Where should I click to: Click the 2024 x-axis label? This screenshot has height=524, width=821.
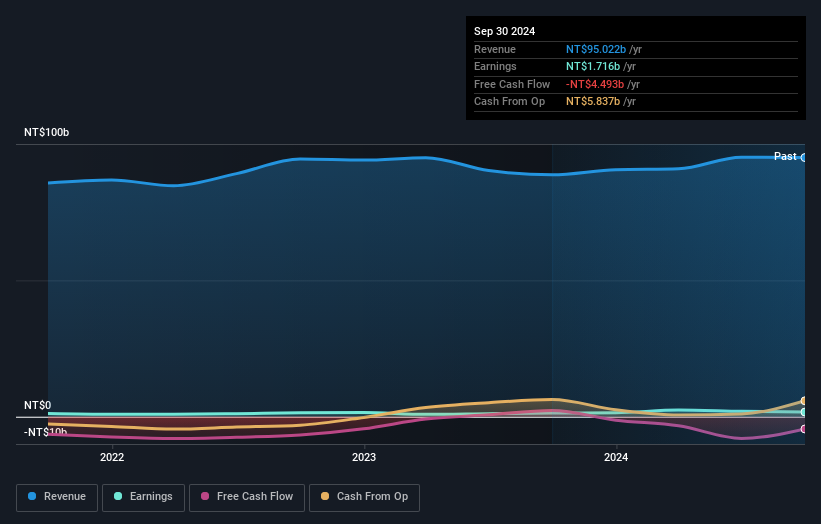(x=616, y=457)
